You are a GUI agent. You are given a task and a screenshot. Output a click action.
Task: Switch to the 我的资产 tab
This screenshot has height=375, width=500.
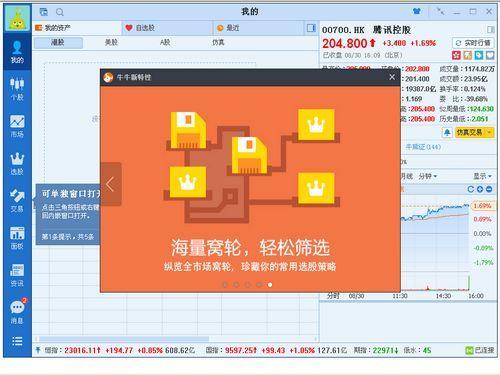point(77,28)
